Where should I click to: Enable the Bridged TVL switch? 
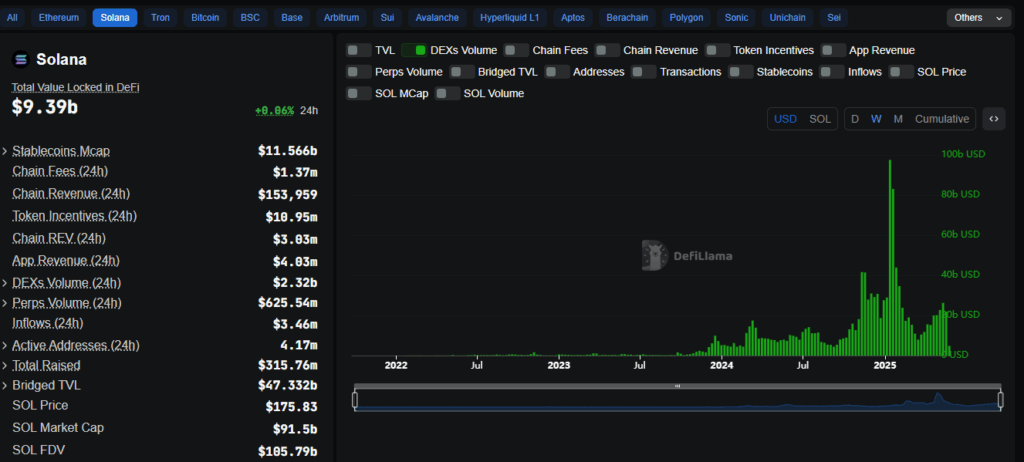[x=462, y=72]
